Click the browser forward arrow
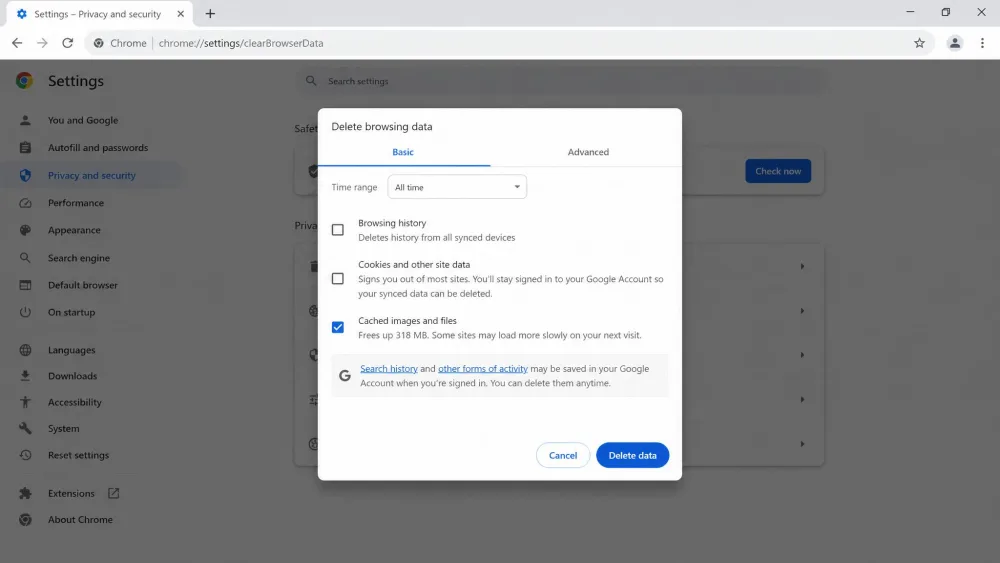Image resolution: width=1000 pixels, height=563 pixels. pyautogui.click(x=42, y=43)
